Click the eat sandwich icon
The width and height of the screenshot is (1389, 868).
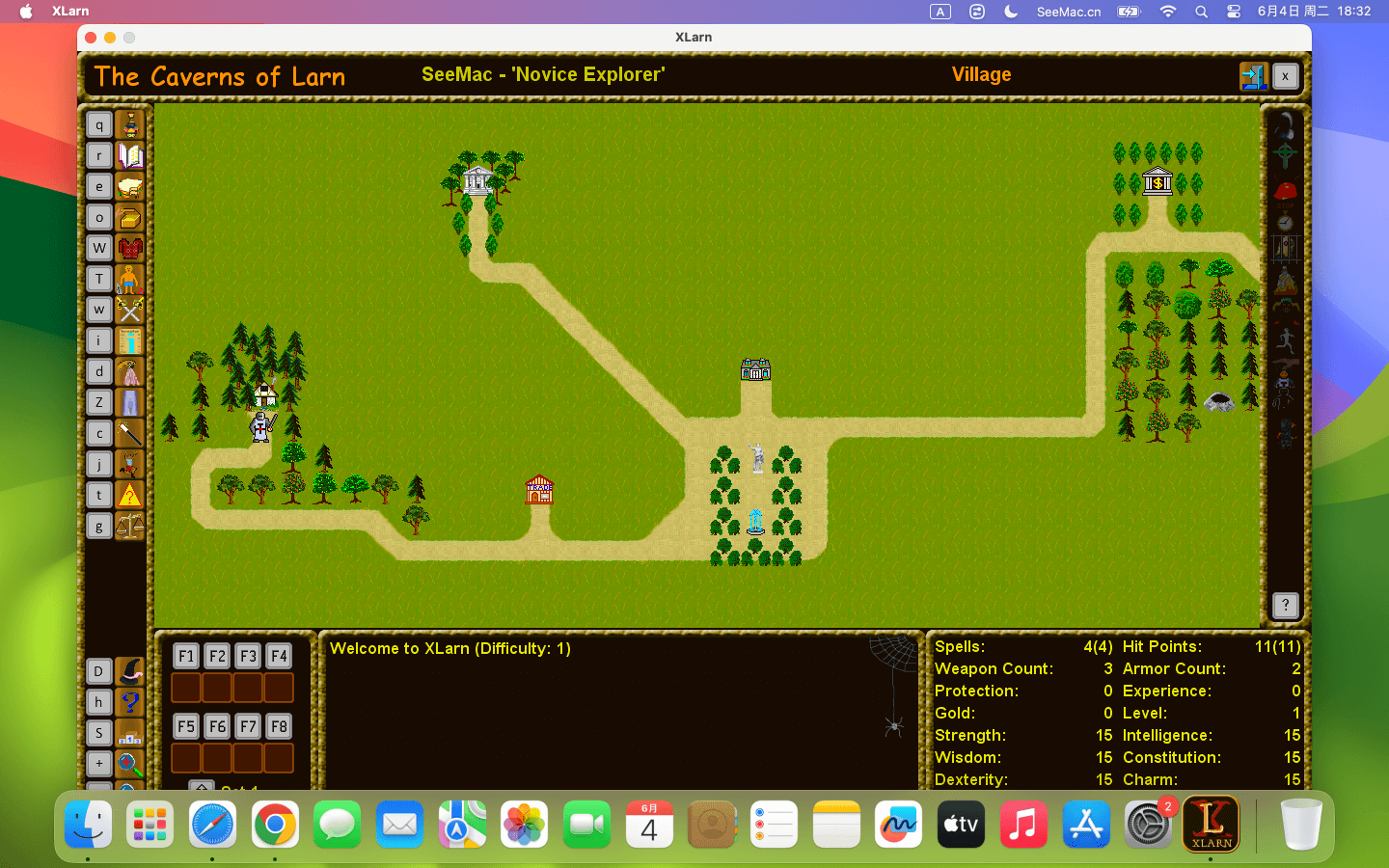[130, 187]
